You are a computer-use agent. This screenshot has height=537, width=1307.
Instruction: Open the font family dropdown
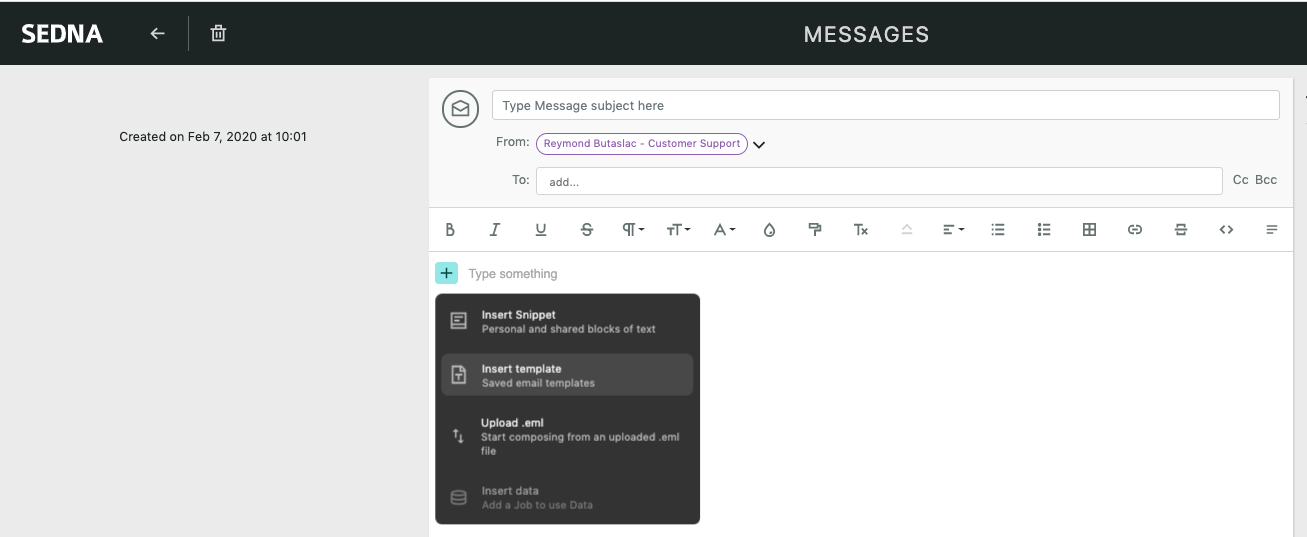click(x=724, y=229)
